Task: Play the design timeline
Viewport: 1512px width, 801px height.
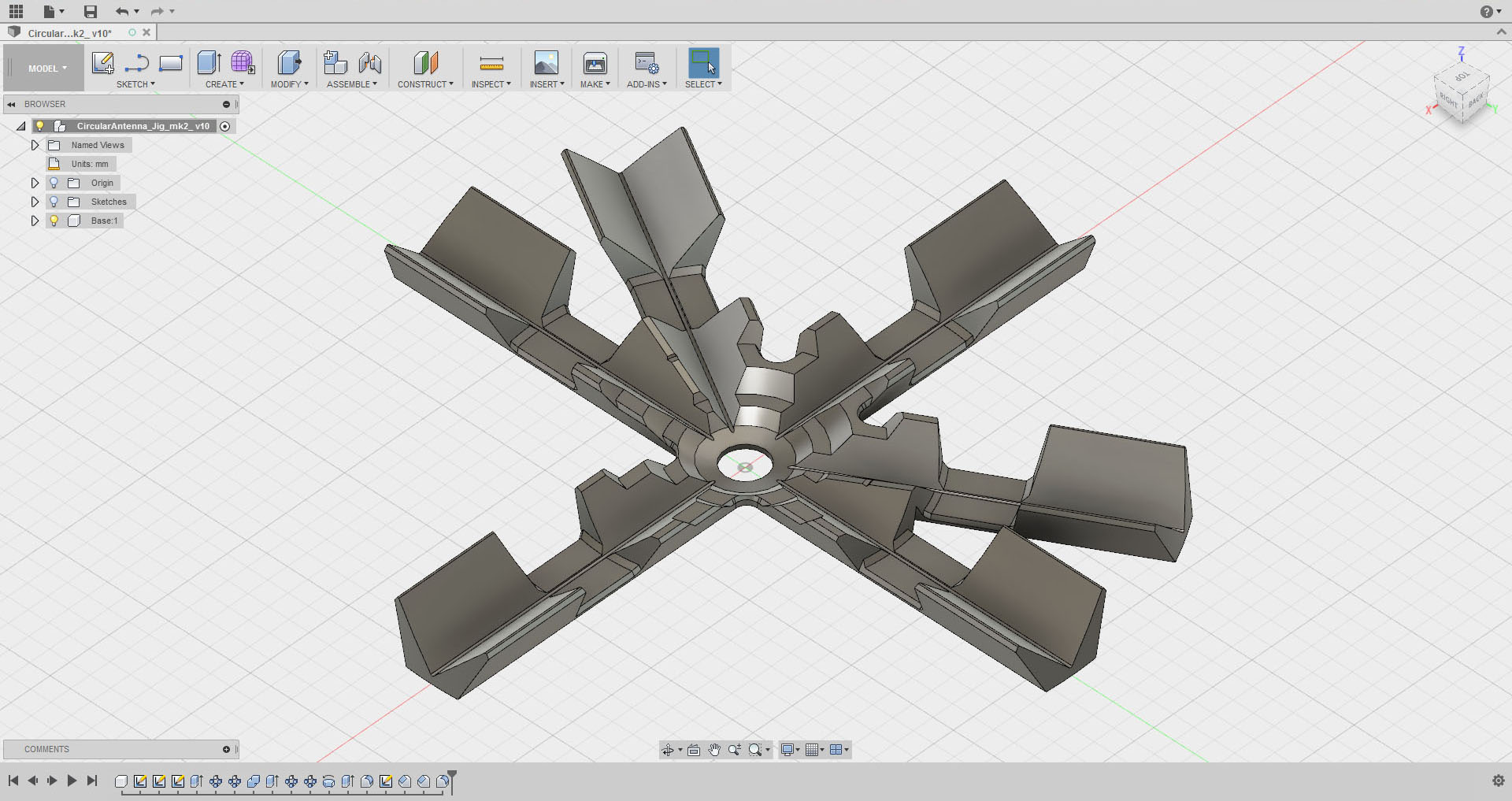Action: 72,781
